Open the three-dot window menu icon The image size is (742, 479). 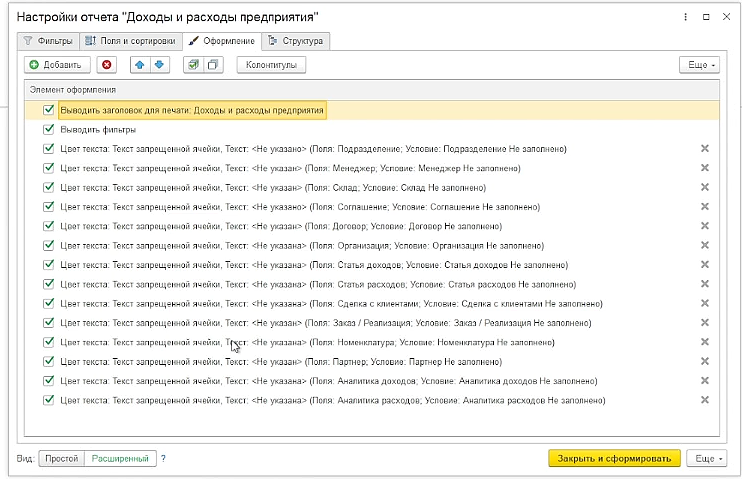(685, 17)
